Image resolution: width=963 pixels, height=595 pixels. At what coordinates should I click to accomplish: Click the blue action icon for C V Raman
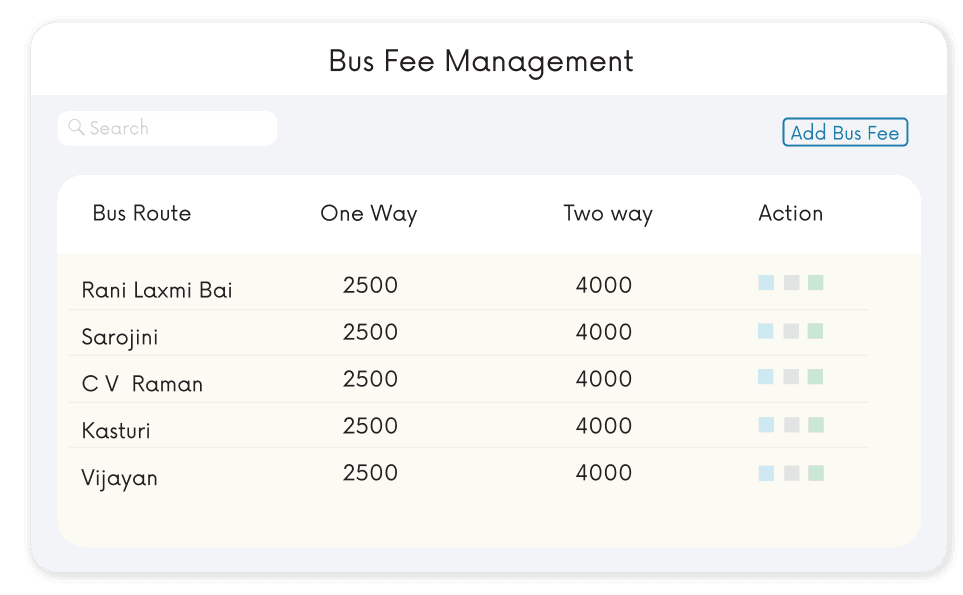766,377
